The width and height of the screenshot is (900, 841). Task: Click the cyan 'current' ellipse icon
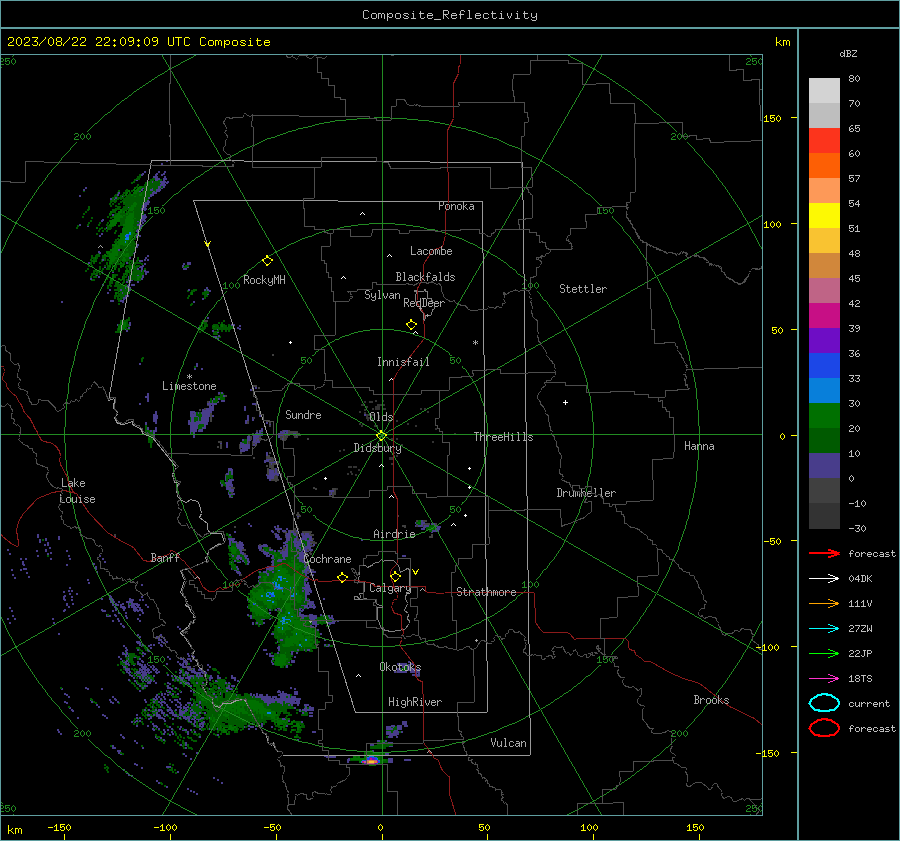(824, 703)
